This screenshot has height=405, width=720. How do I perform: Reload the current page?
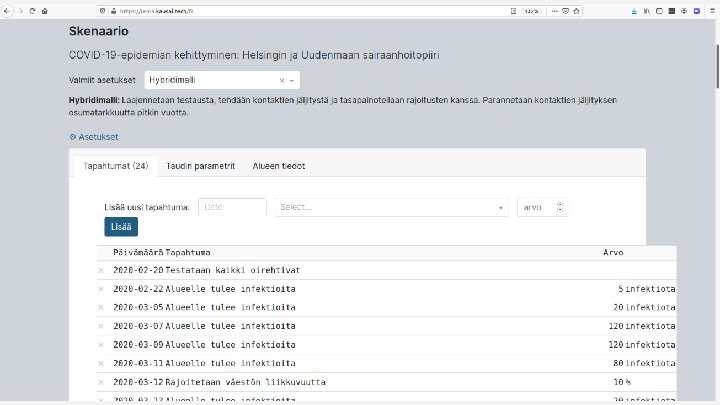point(32,11)
